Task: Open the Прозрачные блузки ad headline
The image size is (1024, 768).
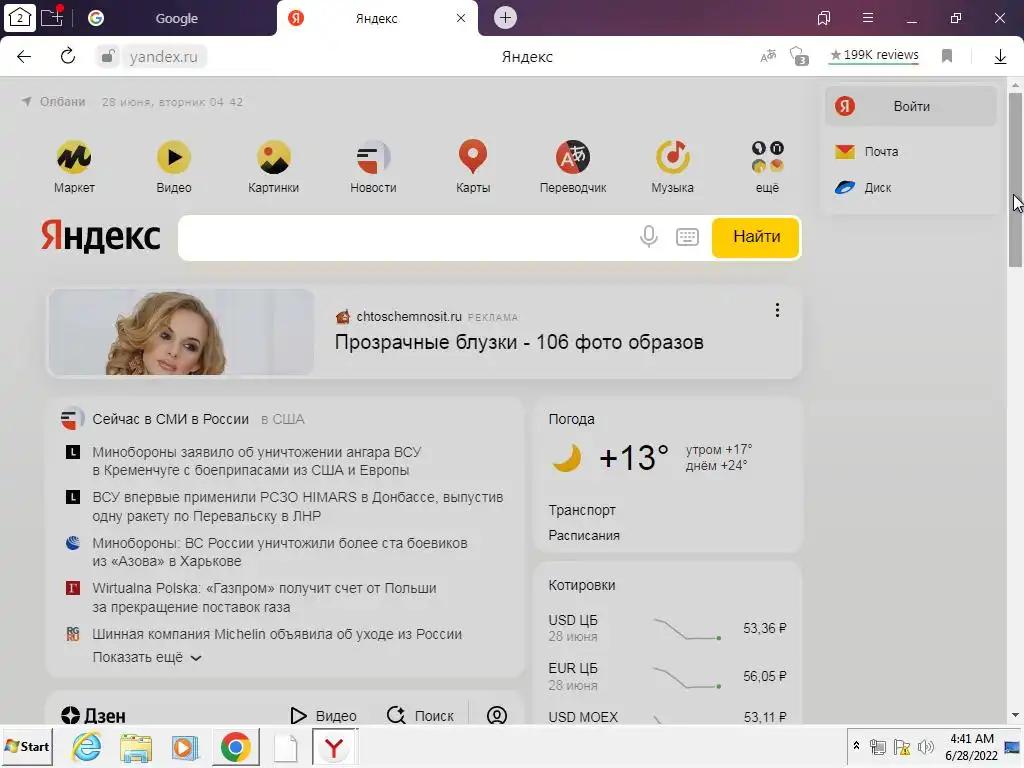Action: (519, 342)
